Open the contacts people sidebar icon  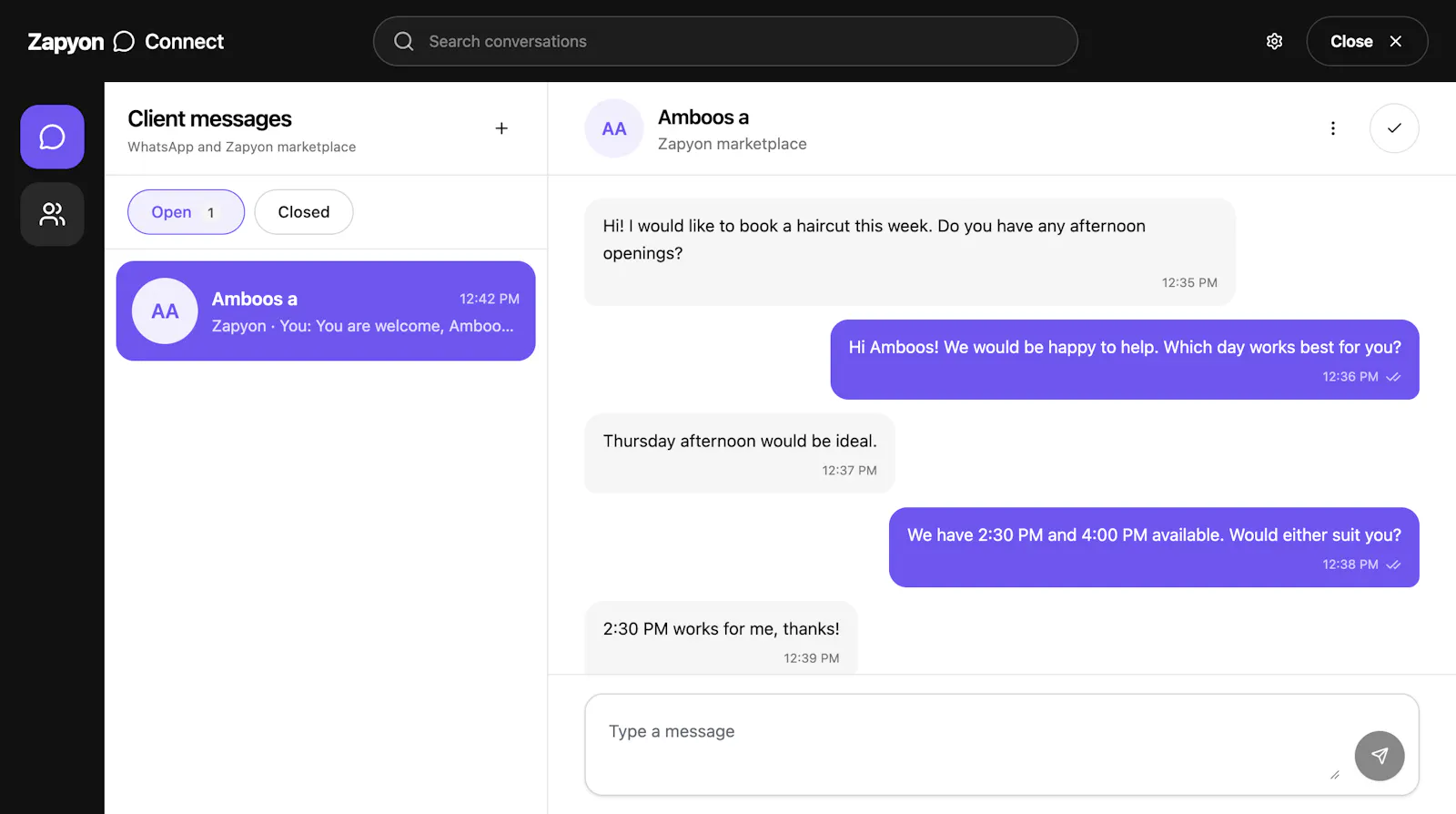coord(52,214)
